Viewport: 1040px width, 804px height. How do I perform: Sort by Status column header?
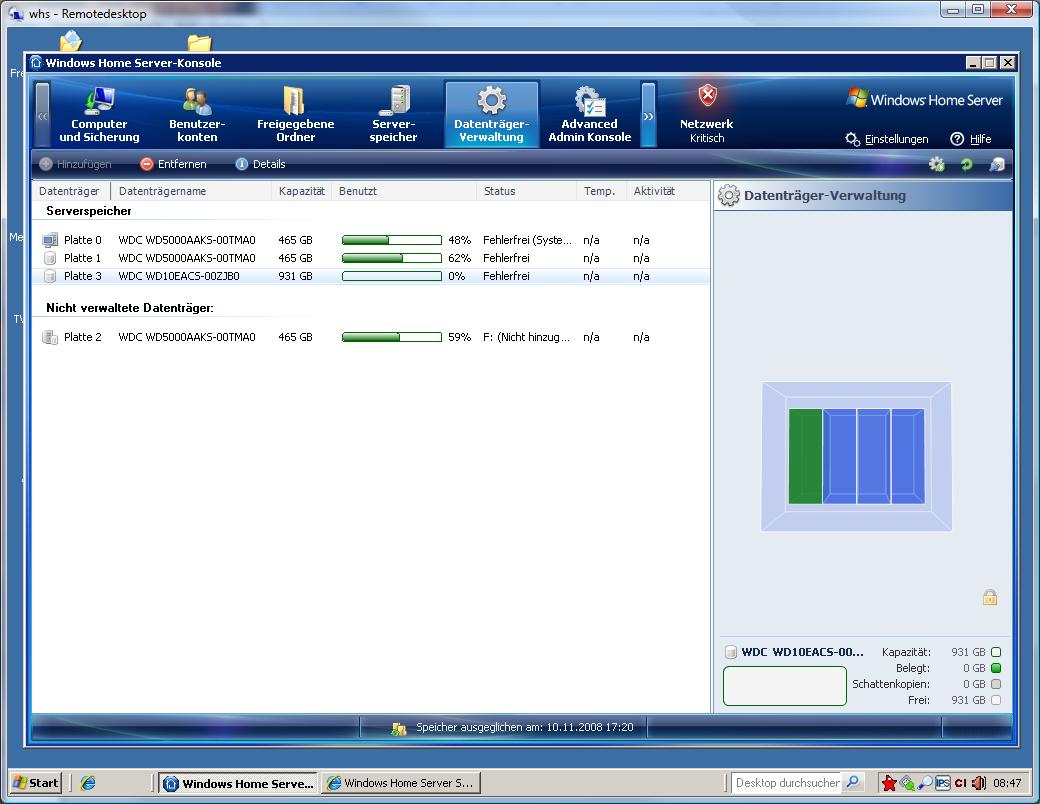[527, 191]
